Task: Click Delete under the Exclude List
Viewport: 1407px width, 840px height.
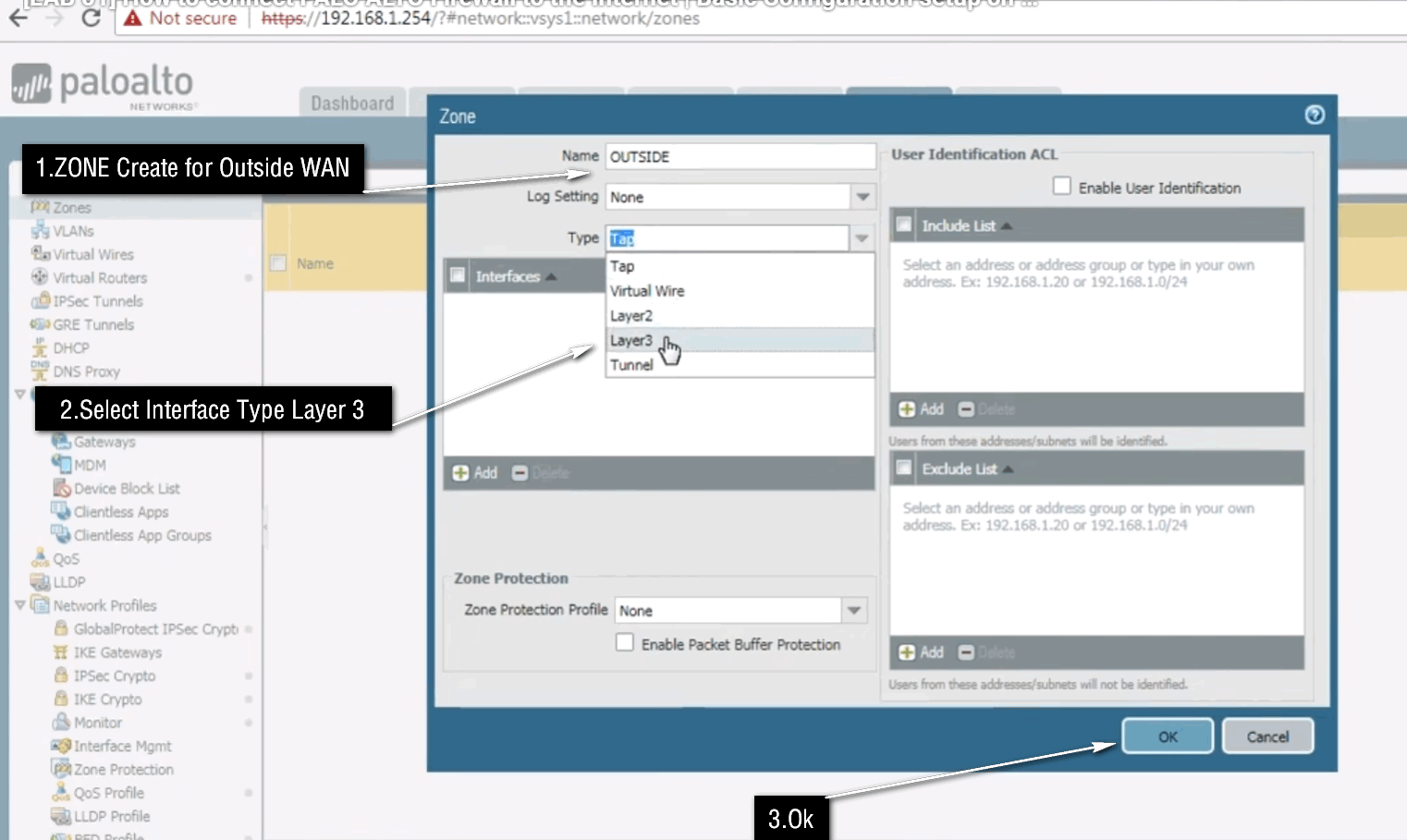Action: [986, 652]
